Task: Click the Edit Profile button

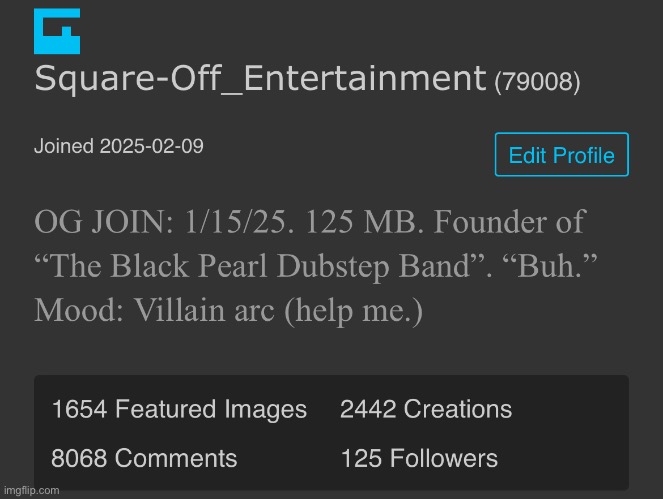Action: 561,155
